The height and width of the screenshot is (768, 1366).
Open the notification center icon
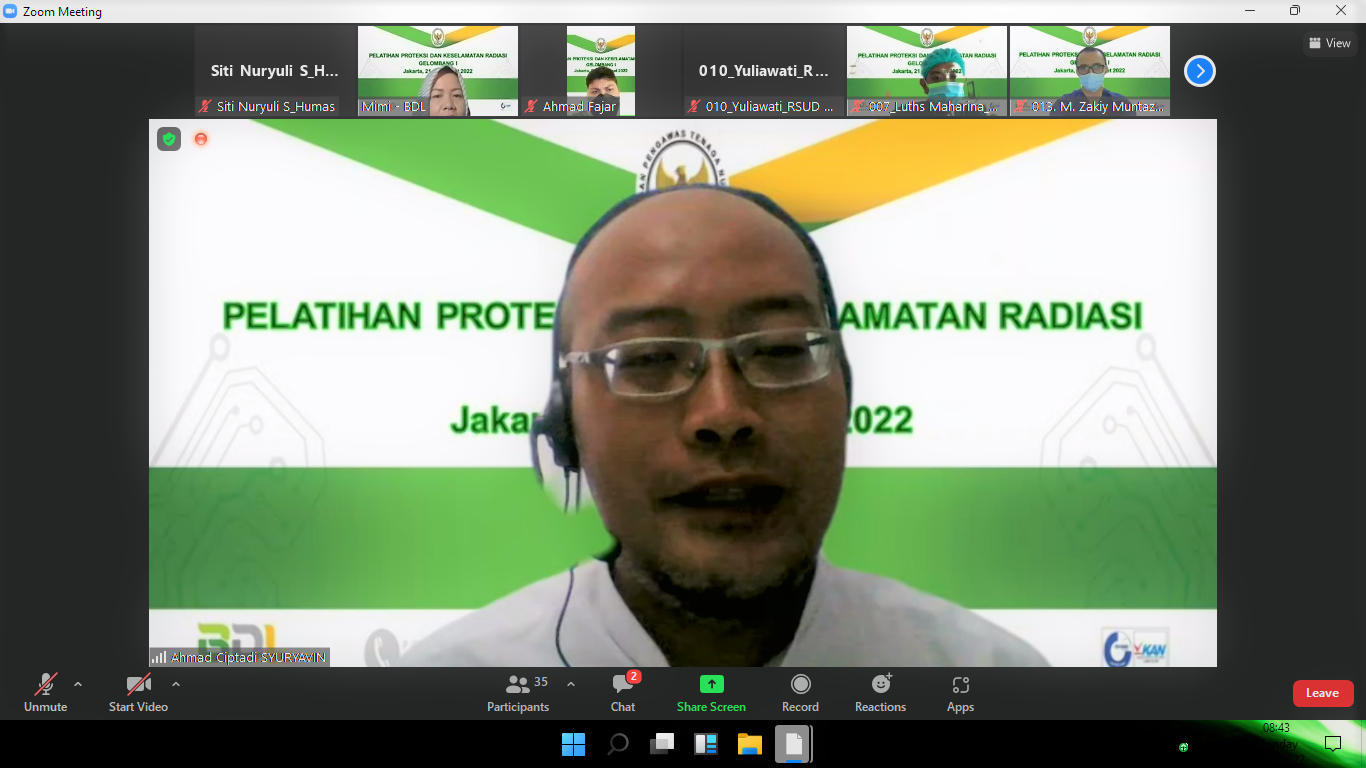[x=1332, y=743]
